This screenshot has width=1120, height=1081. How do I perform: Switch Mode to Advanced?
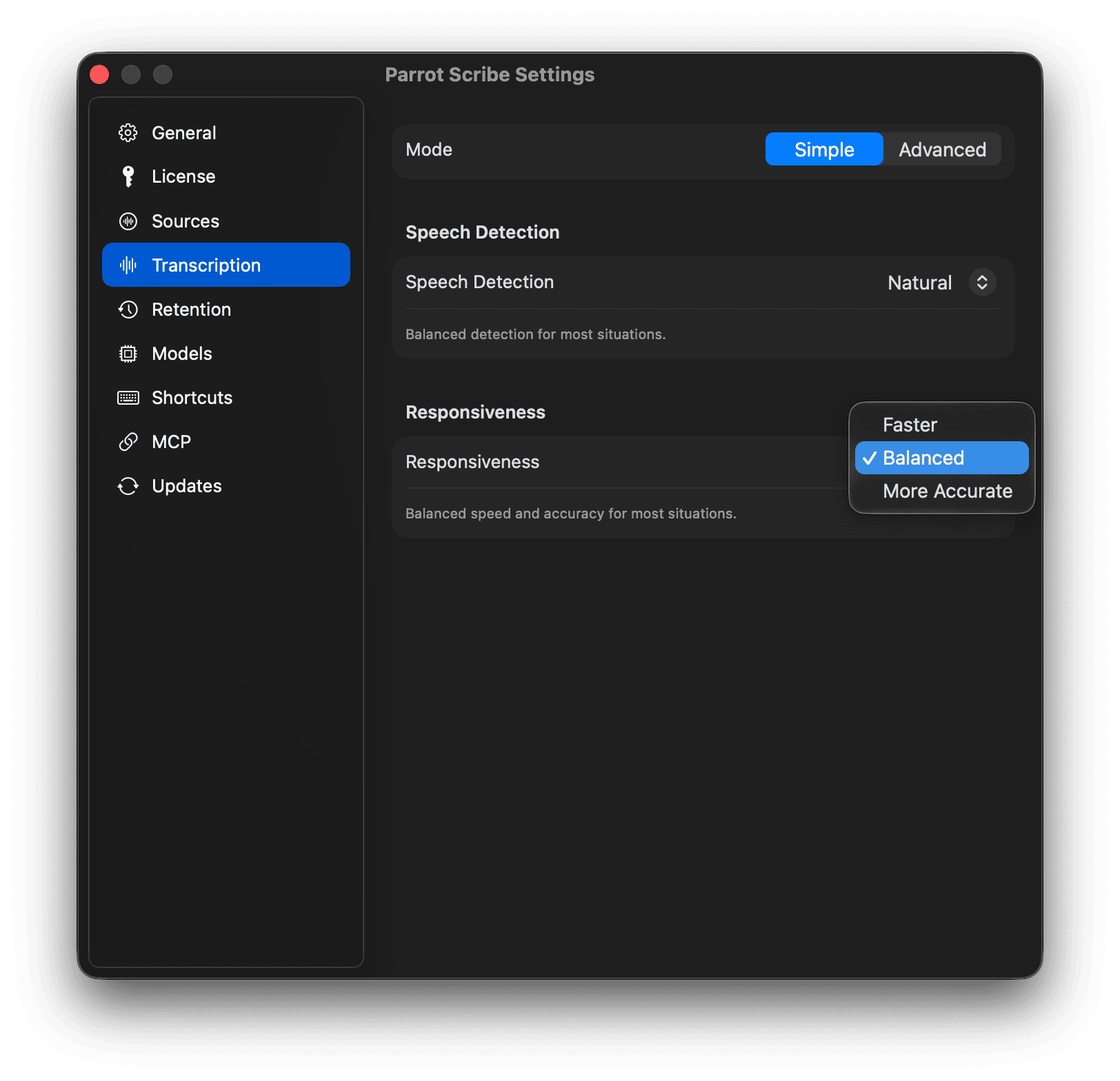point(941,149)
